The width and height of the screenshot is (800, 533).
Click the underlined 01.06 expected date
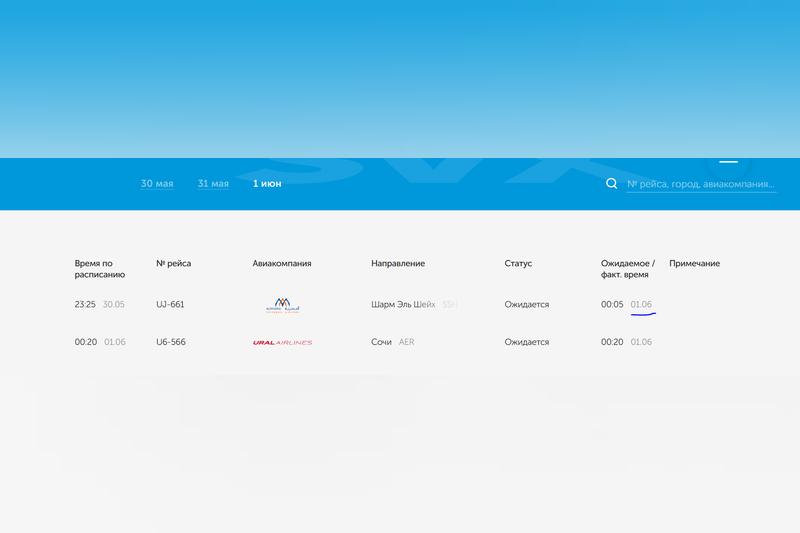coord(641,304)
